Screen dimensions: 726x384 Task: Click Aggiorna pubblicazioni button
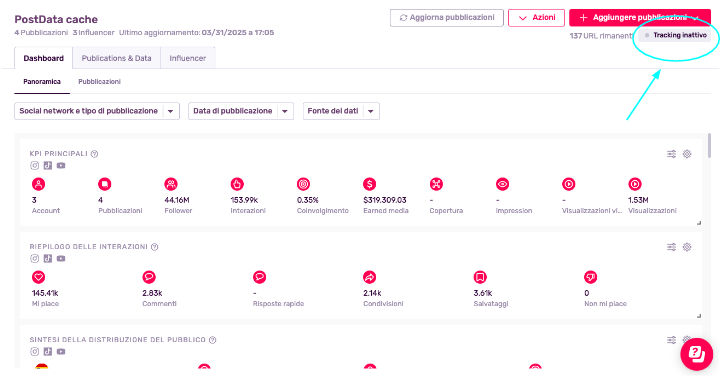(x=447, y=18)
